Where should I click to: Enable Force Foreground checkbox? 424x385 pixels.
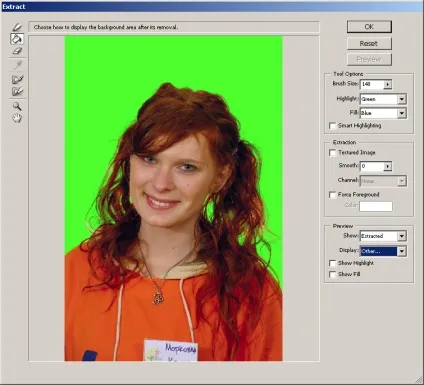point(332,195)
